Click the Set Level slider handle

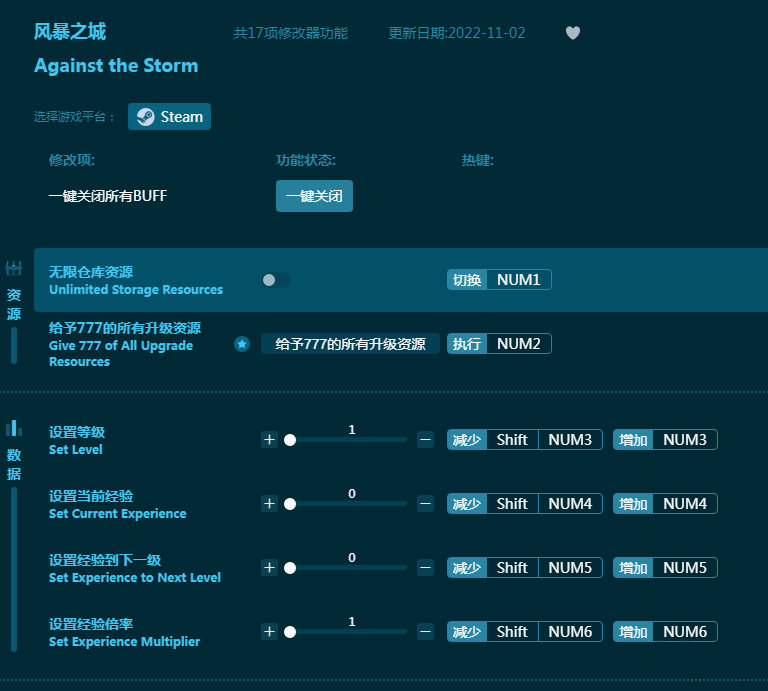click(x=290, y=440)
